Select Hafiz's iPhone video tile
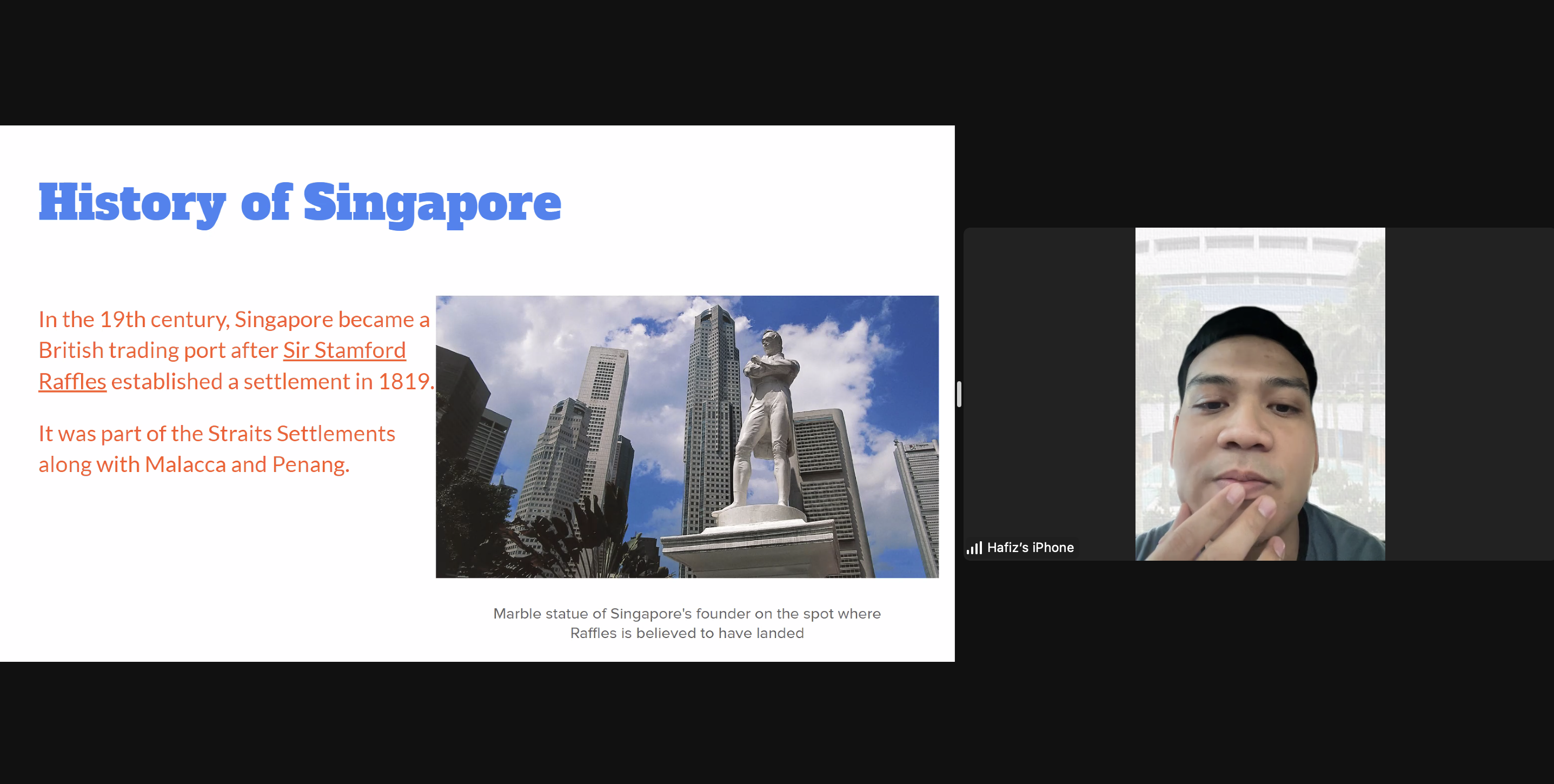The image size is (1554, 784). coord(1259,394)
